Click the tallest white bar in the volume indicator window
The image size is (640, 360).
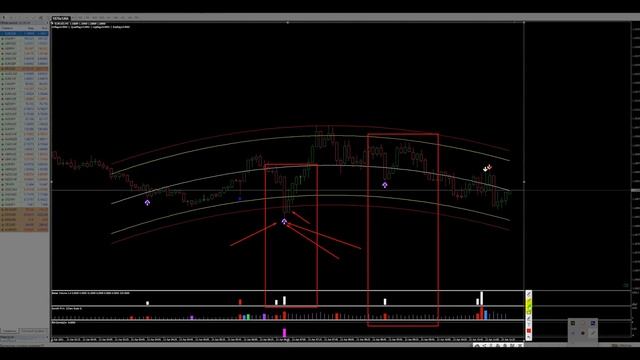[x=482, y=298]
